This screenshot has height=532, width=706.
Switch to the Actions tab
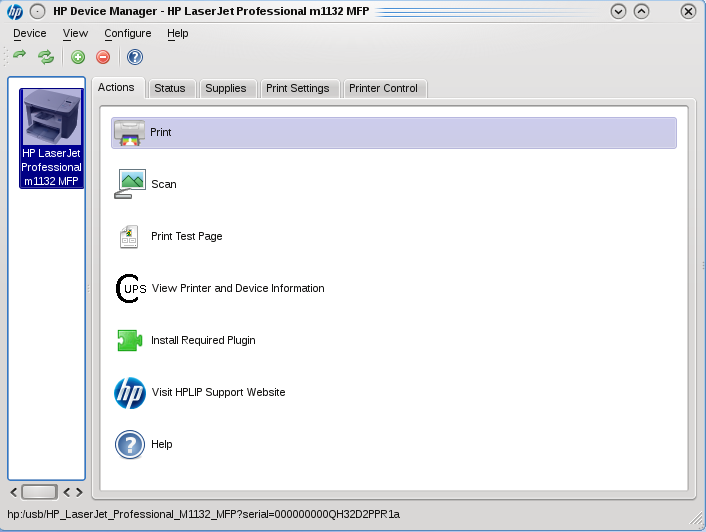116,87
